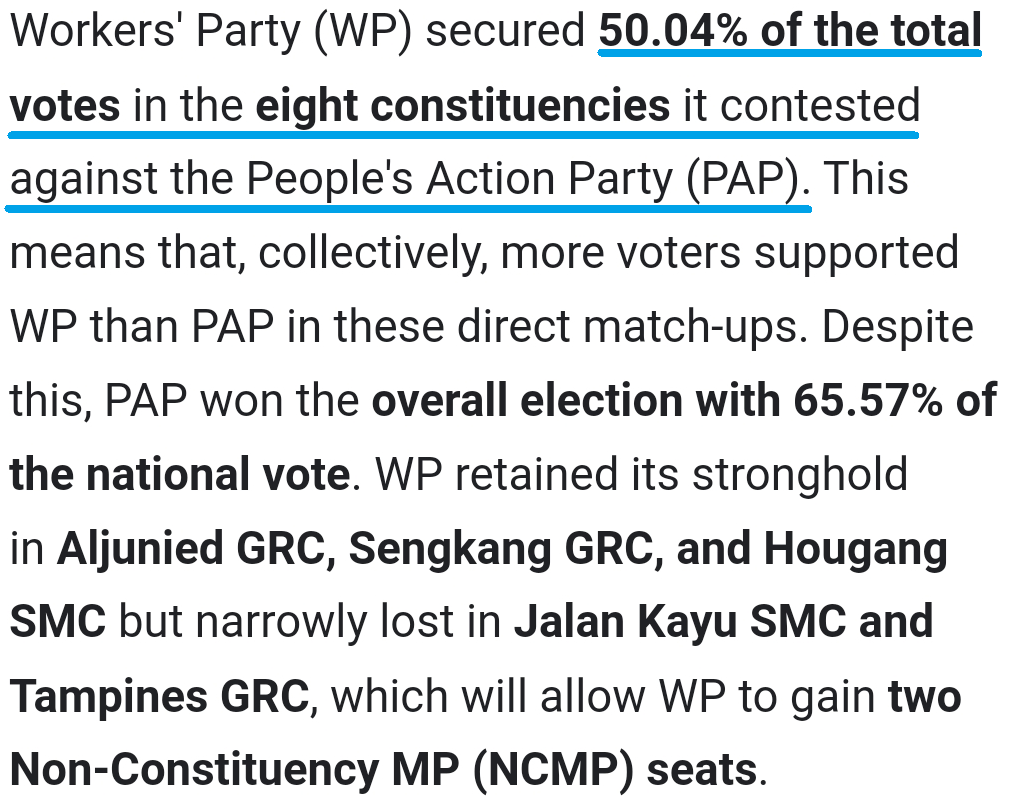Click the bold "overall election with 65.57% of" text
The width and height of the screenshot is (1011, 801).
(684, 400)
